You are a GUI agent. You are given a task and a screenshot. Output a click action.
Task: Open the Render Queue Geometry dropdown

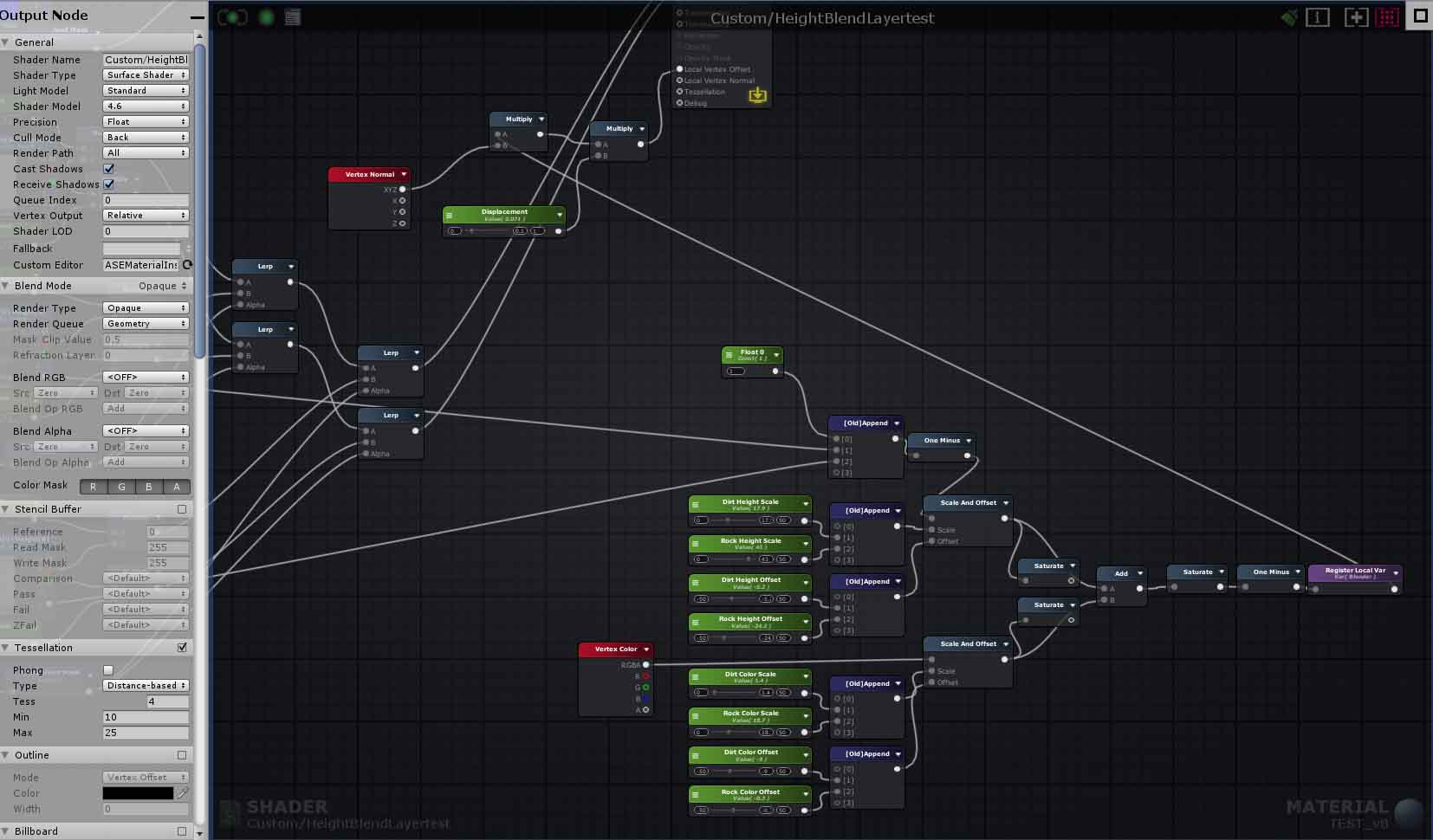[x=146, y=324]
